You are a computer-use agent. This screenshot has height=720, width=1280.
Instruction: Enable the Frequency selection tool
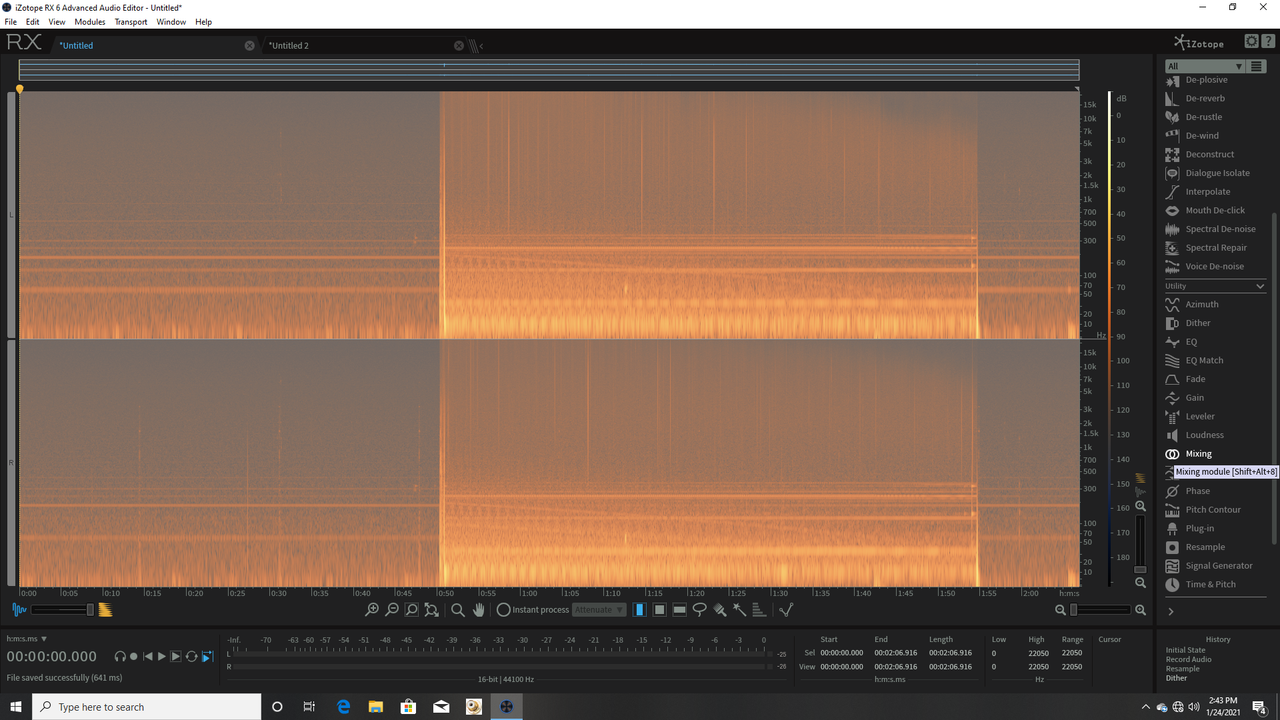pos(679,610)
